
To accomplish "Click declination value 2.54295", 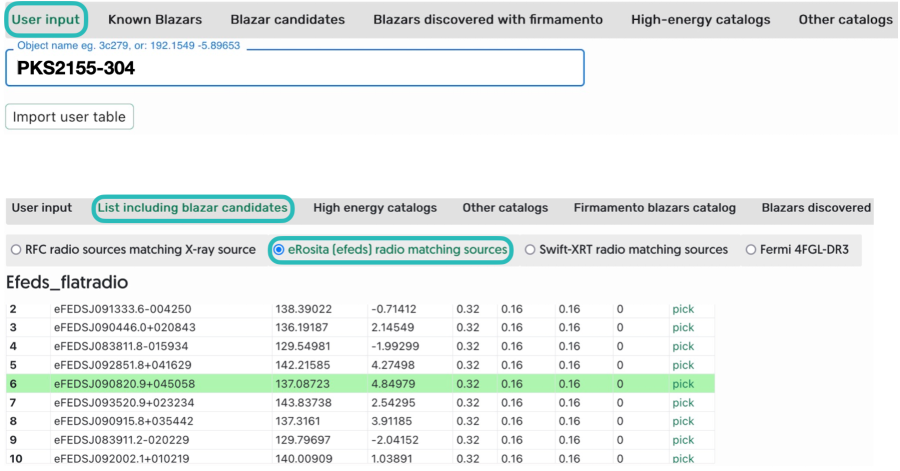I will click(393, 403).
